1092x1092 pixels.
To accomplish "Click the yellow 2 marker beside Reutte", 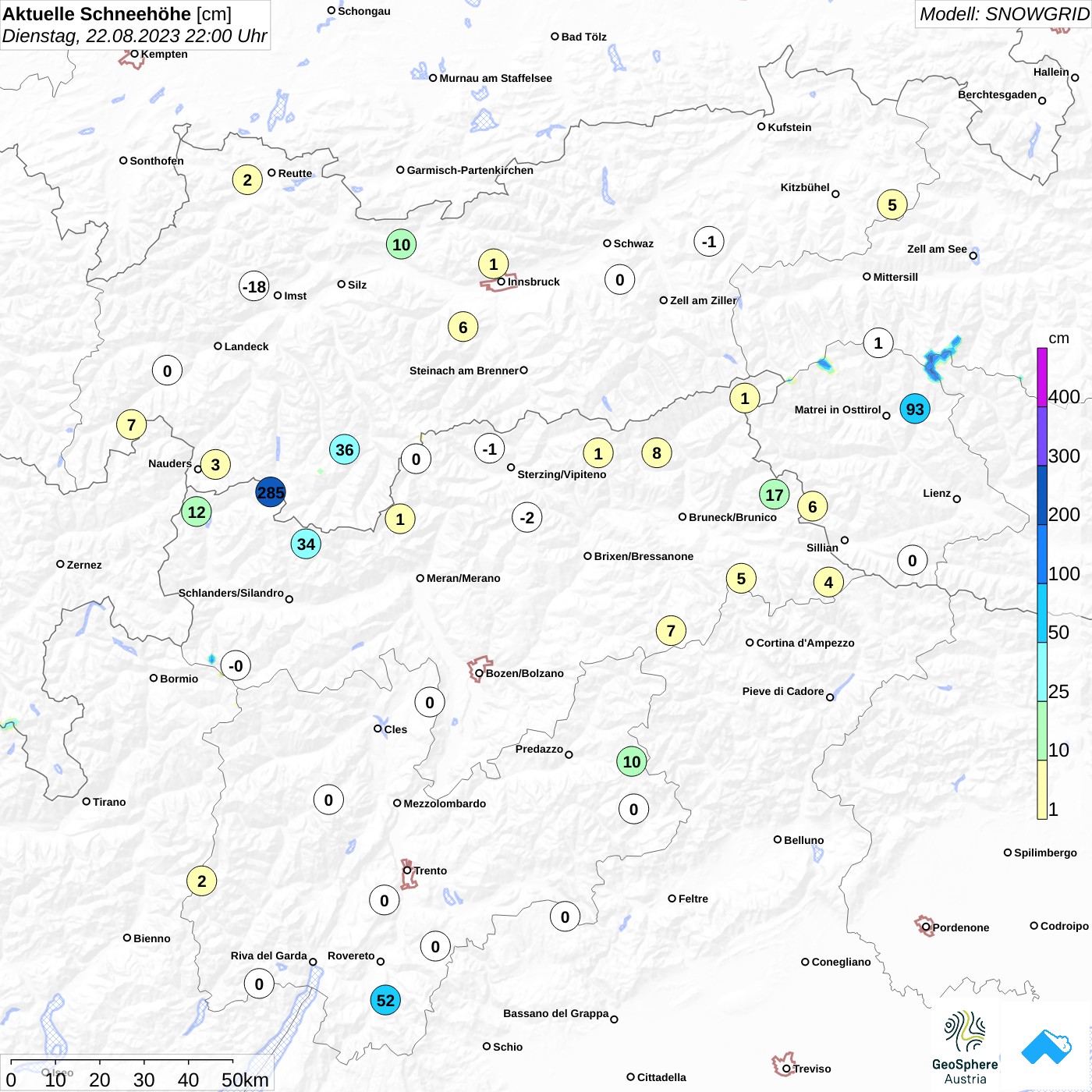I will tap(247, 180).
